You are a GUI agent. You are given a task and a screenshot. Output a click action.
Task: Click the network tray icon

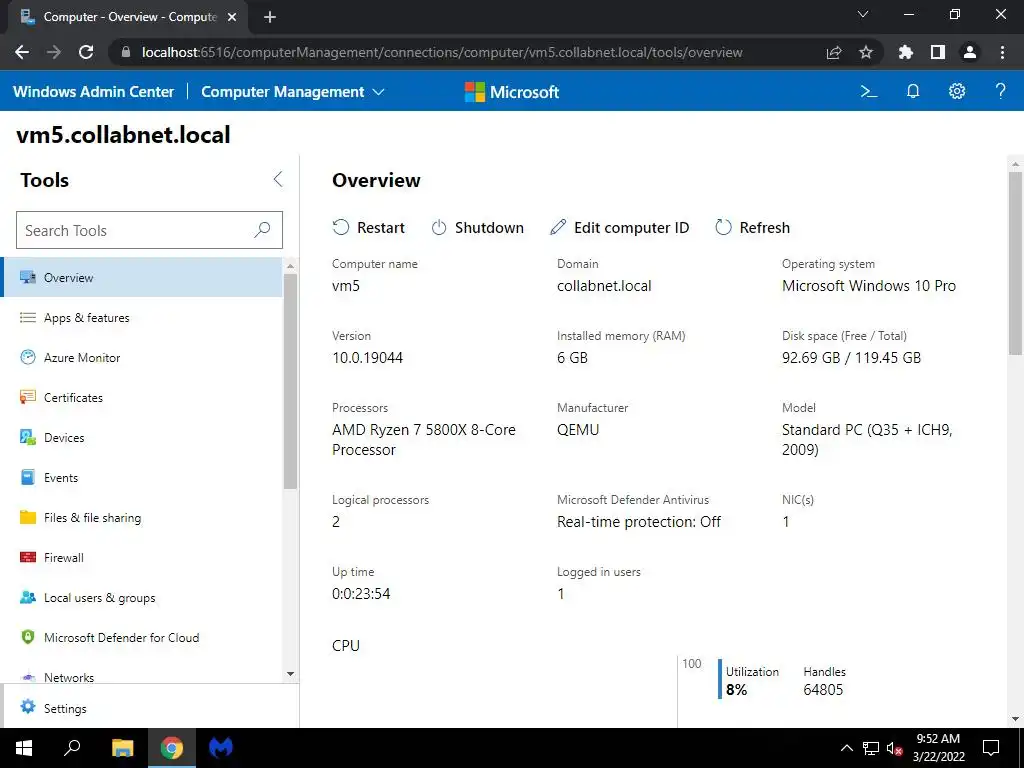(x=871, y=748)
